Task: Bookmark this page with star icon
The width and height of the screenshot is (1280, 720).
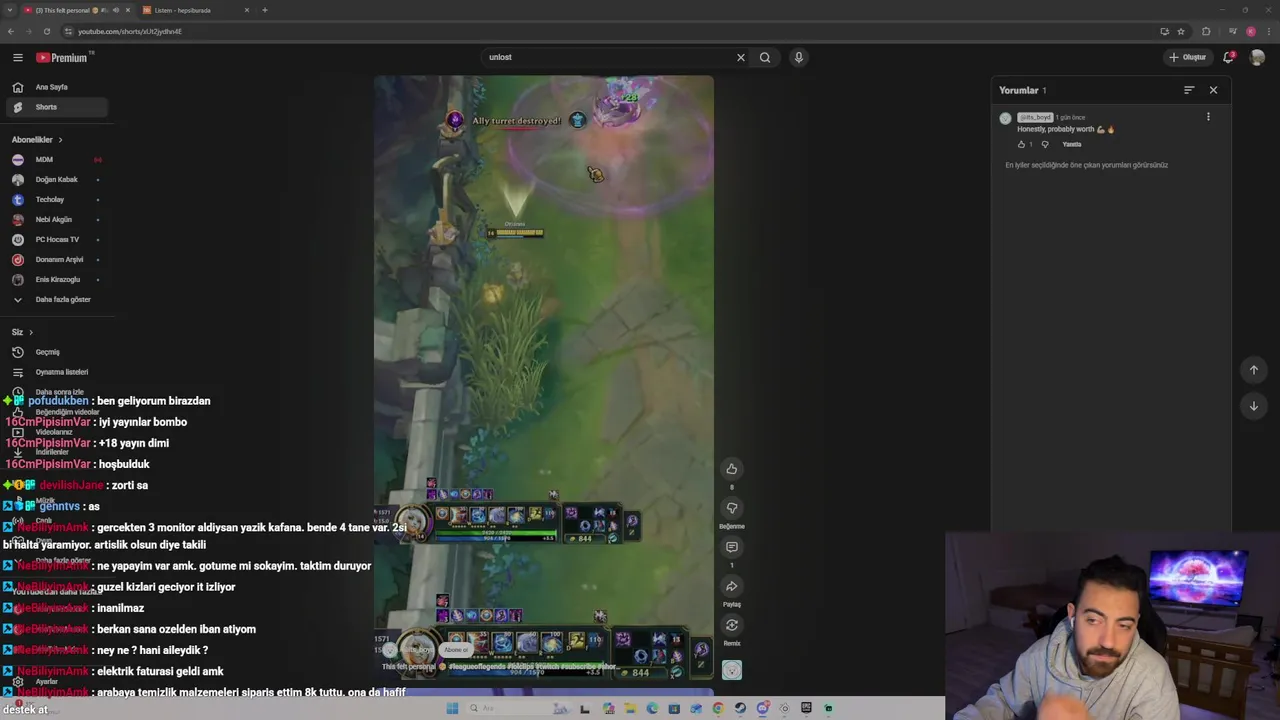Action: 1181,31
